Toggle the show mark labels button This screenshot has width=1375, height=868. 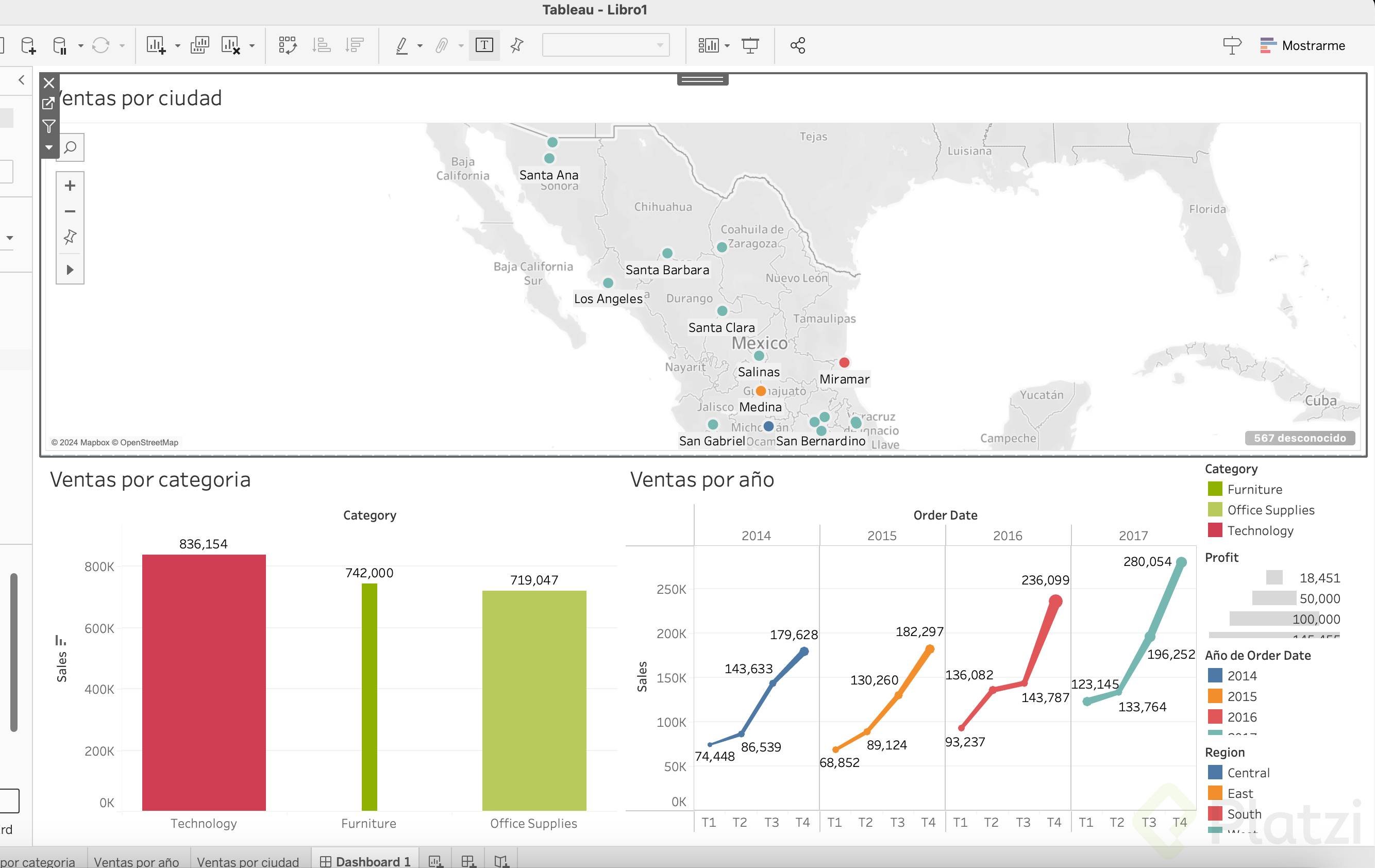(x=483, y=45)
